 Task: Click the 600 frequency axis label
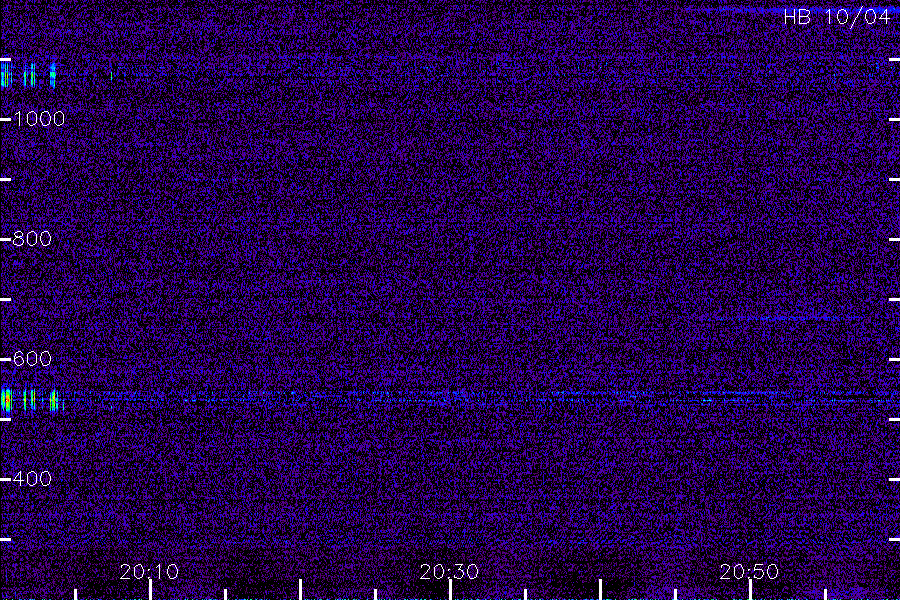pos(32,359)
